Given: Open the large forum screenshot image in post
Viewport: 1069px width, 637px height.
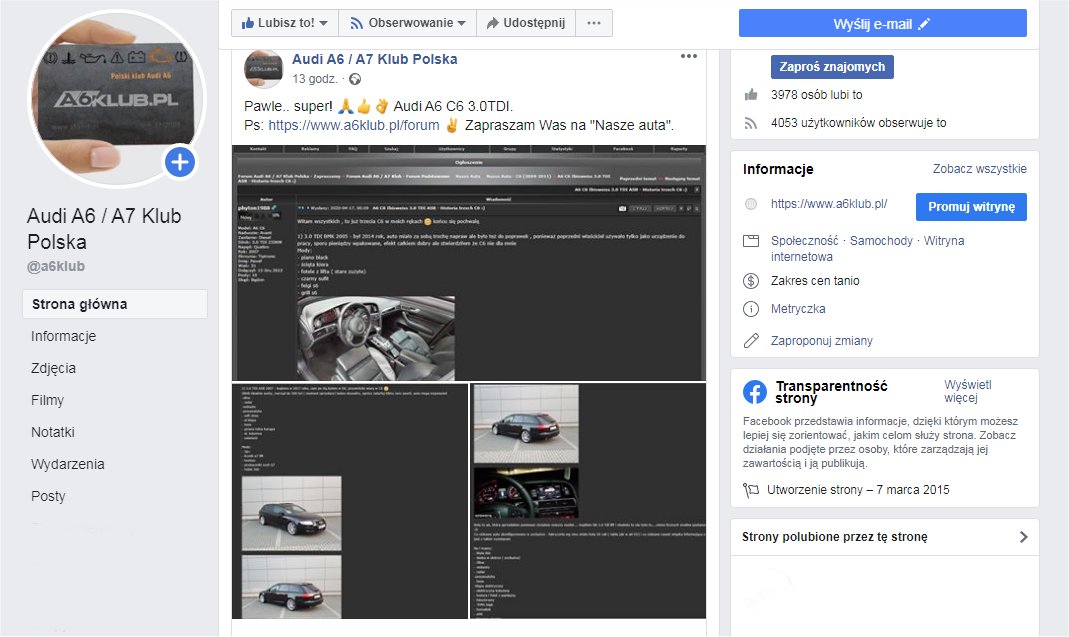Looking at the screenshot, I should point(469,263).
